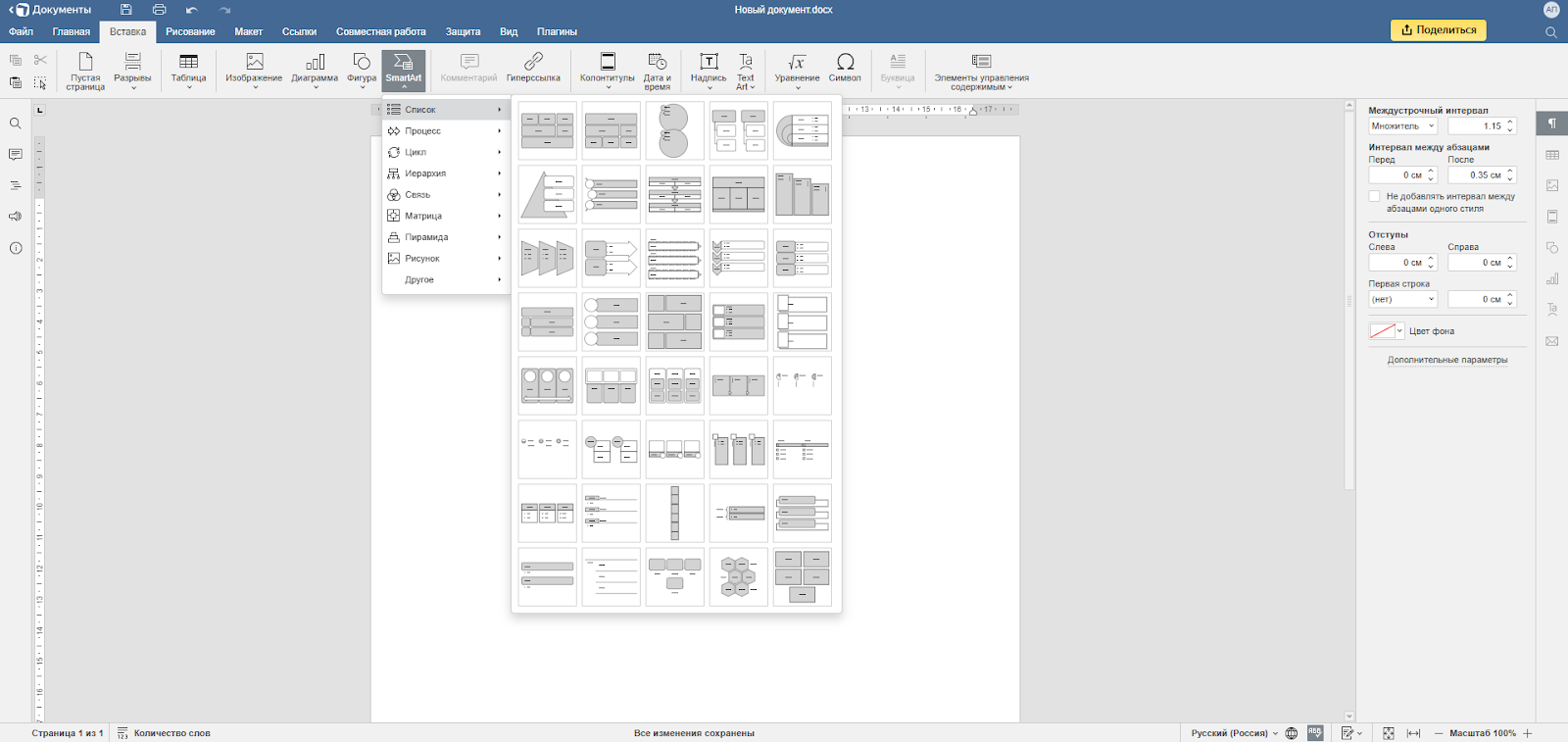
Task: Click the Символ symbol icon
Action: coord(845,67)
